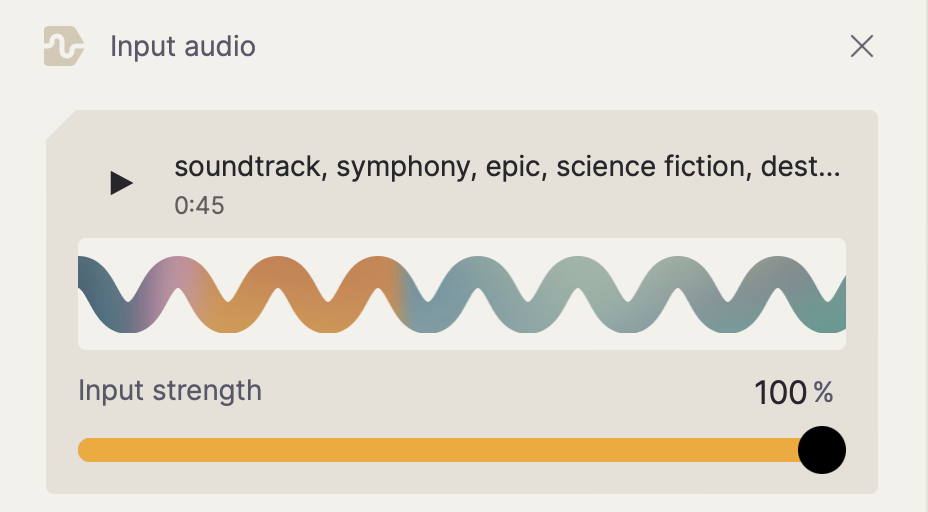The height and width of the screenshot is (512, 928).
Task: Click the black Input strength slider handle
Action: coord(822,450)
